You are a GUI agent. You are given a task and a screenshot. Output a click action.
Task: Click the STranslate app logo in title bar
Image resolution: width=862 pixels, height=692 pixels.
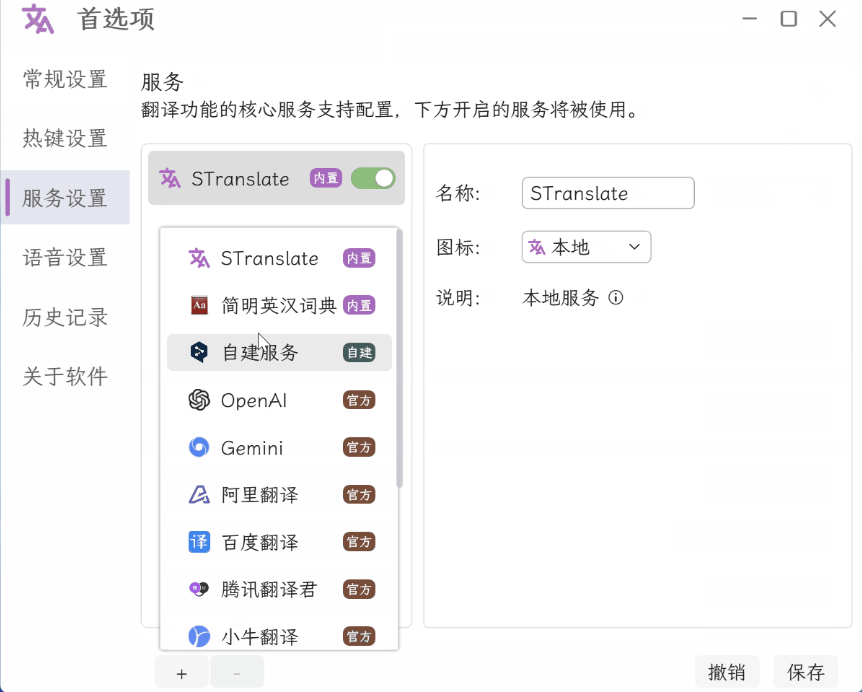37,19
